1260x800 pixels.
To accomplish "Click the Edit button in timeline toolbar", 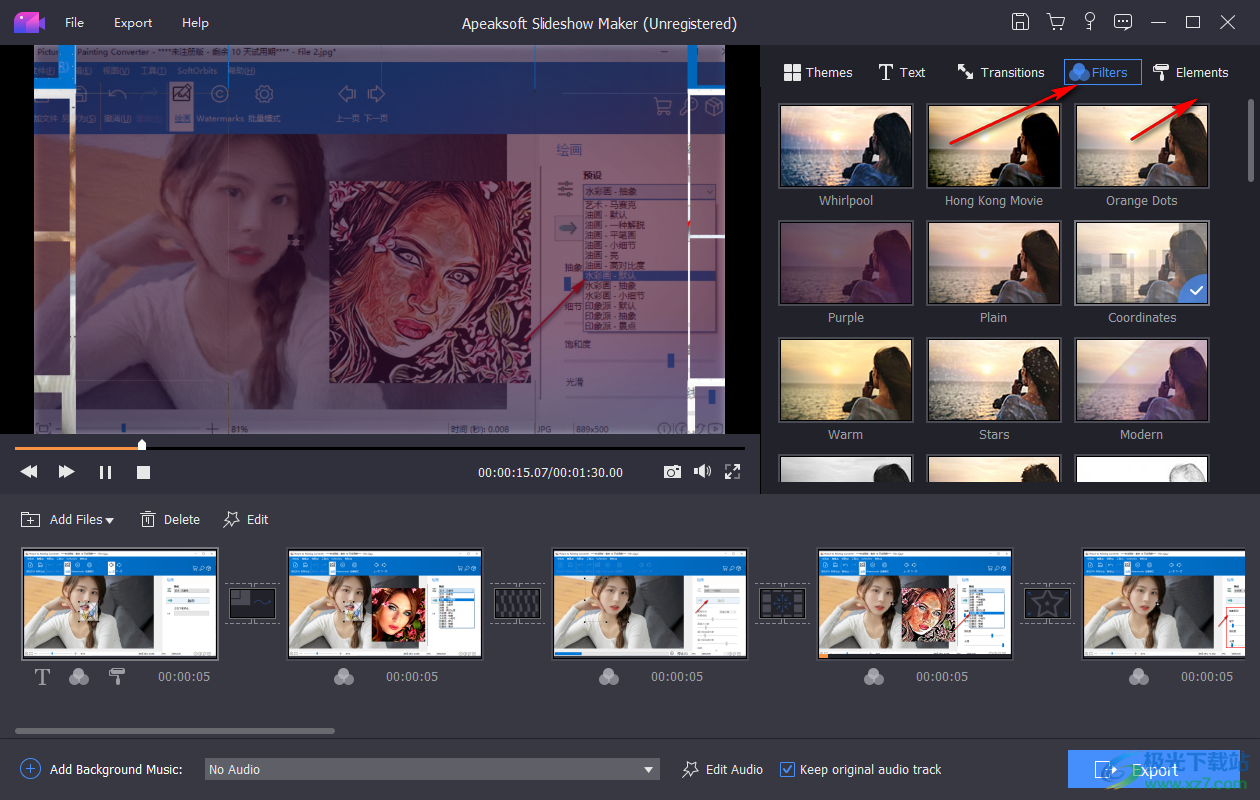I will coord(246,519).
